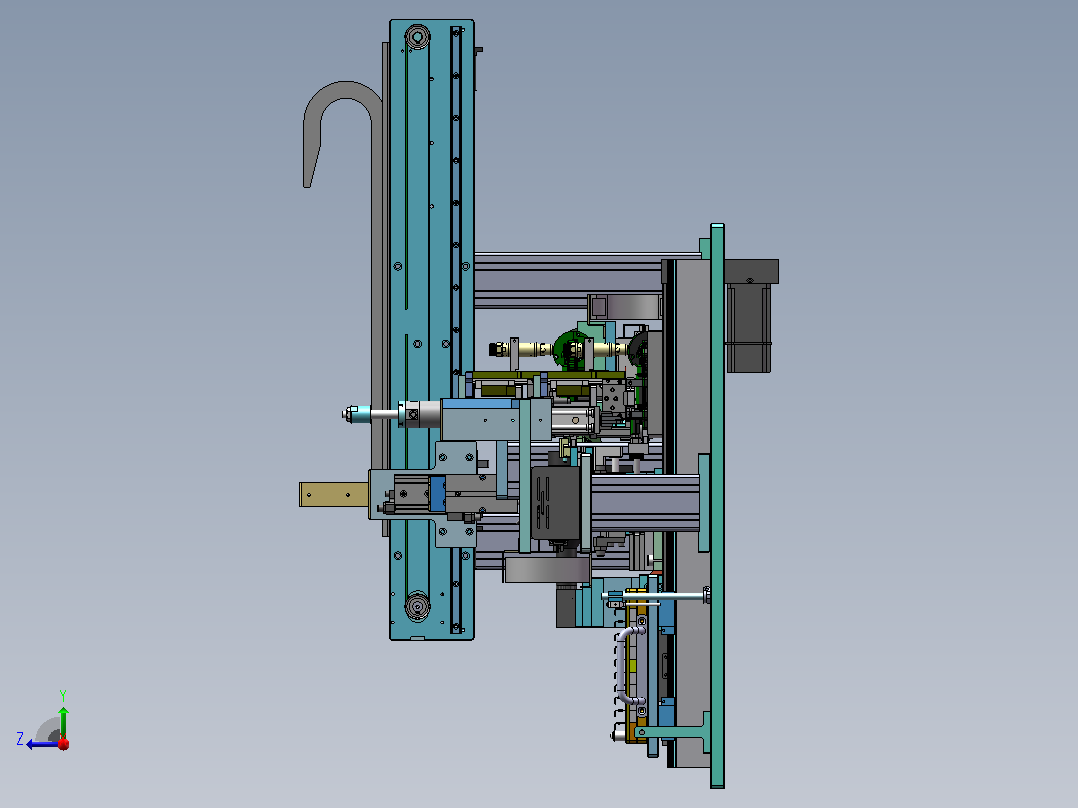
Task: Pick the gray disc below center box
Action: pos(547,569)
